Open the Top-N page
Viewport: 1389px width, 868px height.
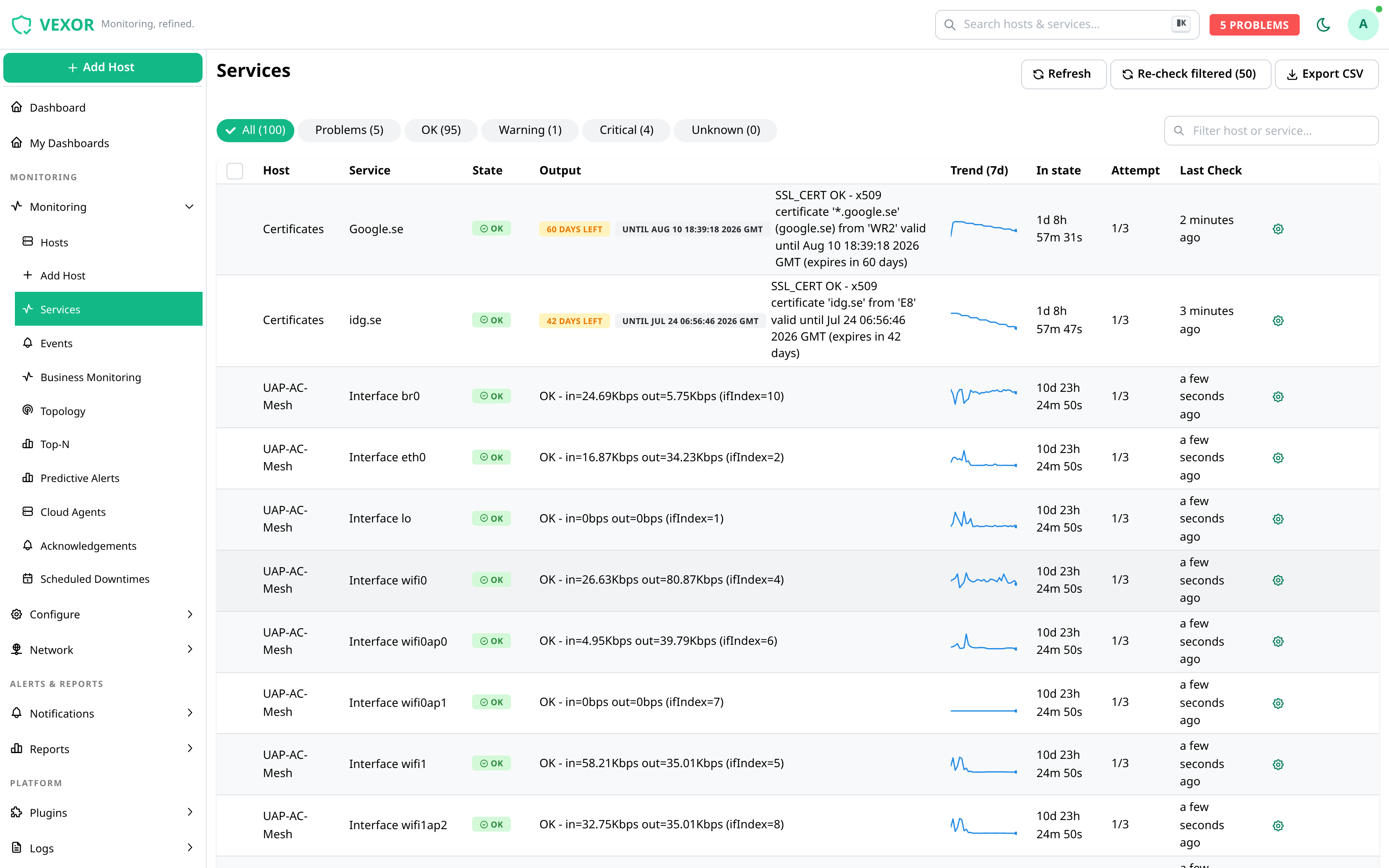[x=108, y=444]
